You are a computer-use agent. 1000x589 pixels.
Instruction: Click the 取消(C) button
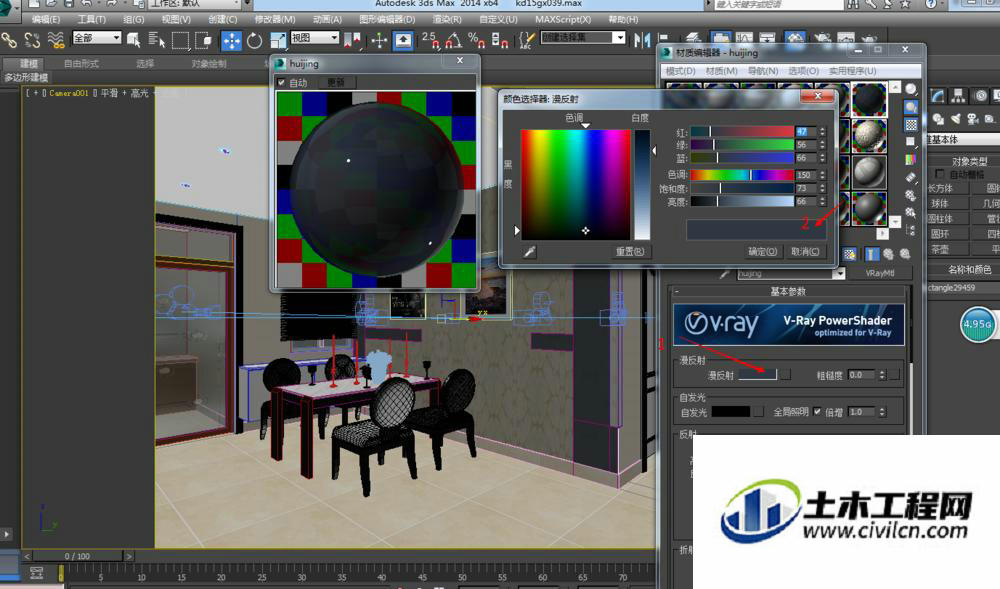[x=805, y=252]
